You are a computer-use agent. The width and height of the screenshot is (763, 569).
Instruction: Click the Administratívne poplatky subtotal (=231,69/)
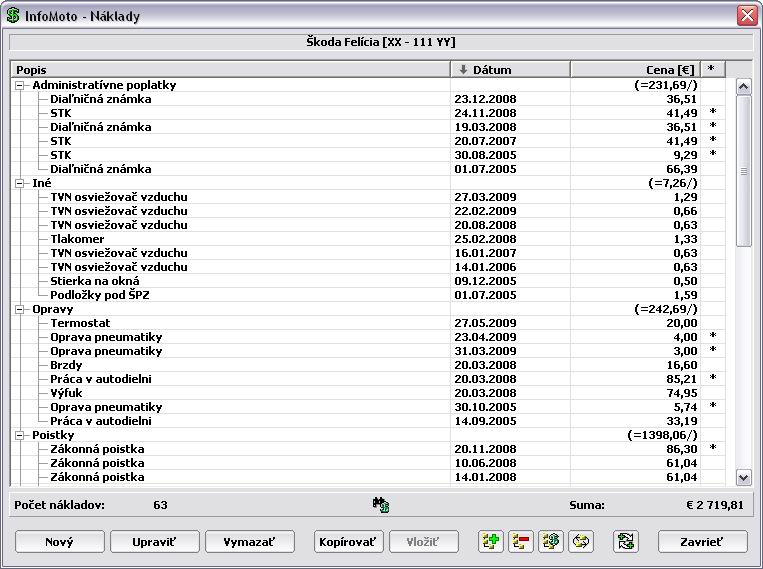coord(666,86)
